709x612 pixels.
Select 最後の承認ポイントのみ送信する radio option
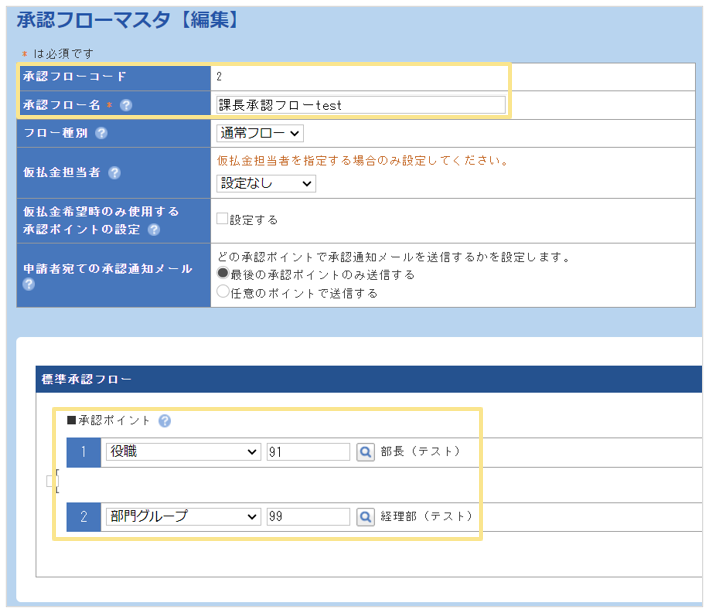pyautogui.click(x=223, y=274)
